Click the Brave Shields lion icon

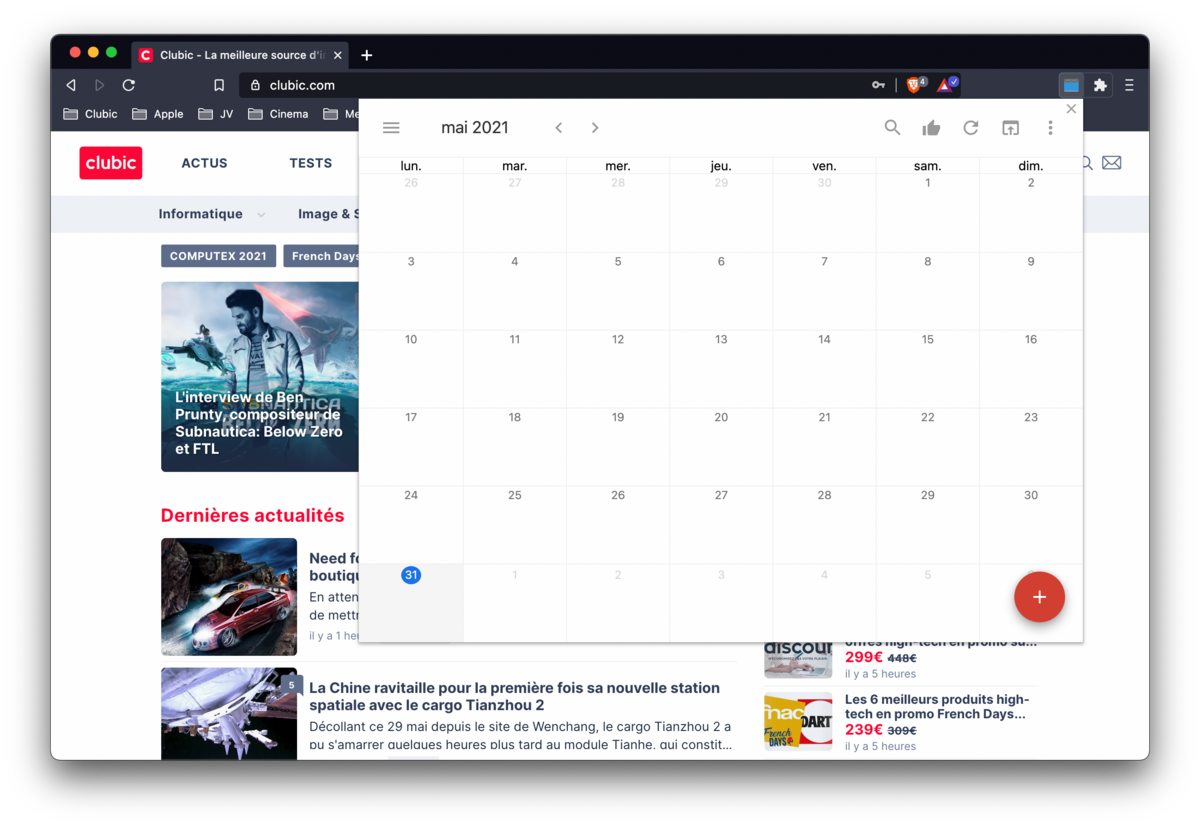pos(912,86)
